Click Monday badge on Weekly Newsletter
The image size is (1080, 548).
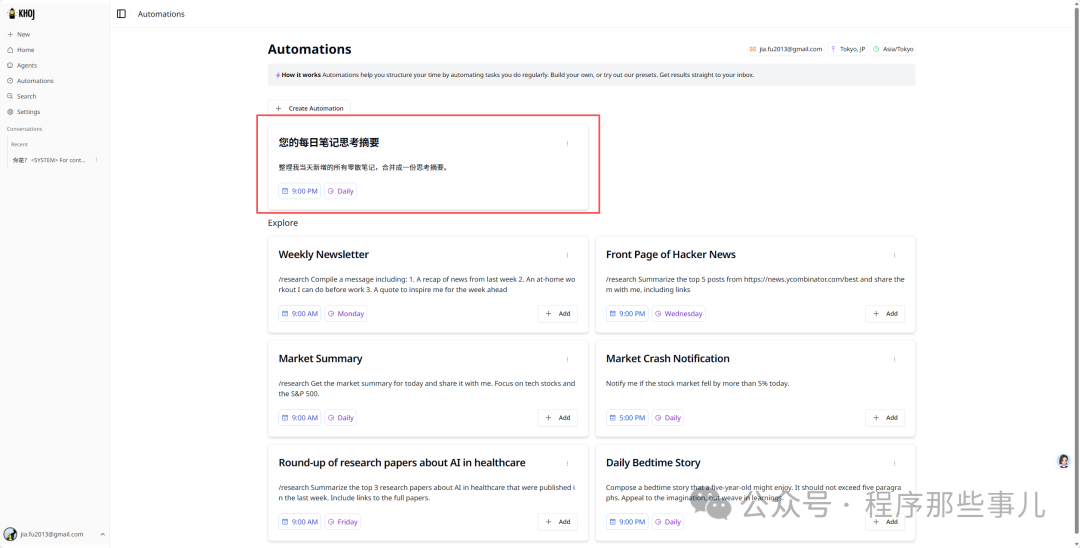point(346,313)
